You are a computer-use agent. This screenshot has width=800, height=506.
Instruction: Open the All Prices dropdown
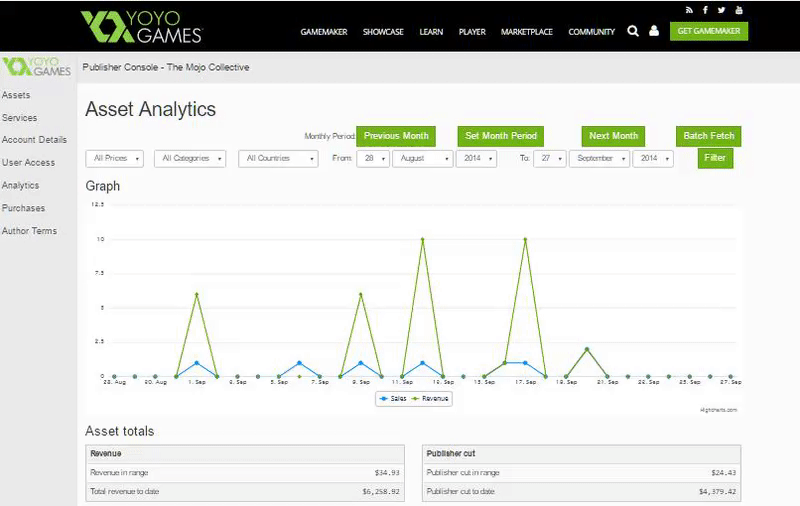pos(115,159)
